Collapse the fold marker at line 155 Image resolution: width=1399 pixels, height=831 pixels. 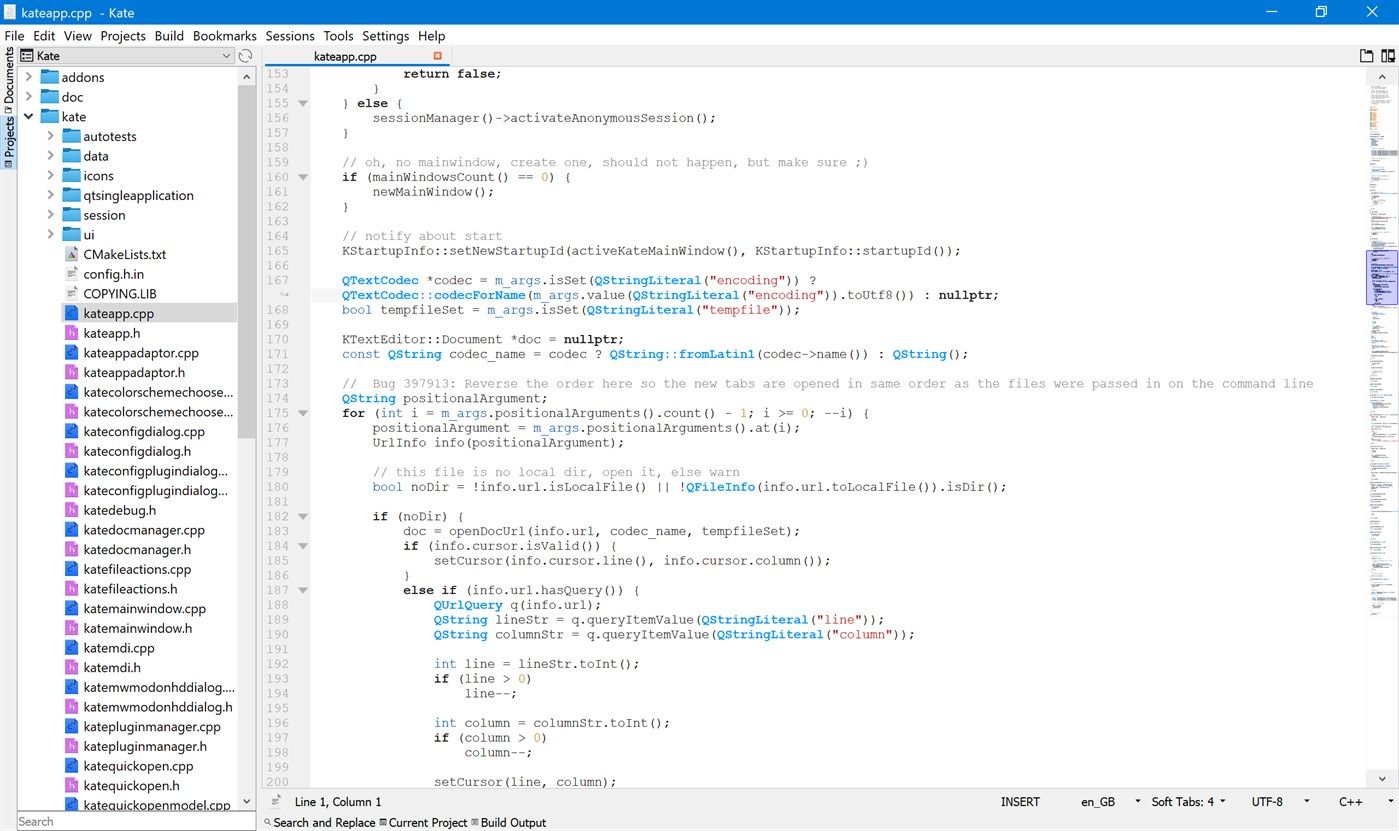point(303,103)
